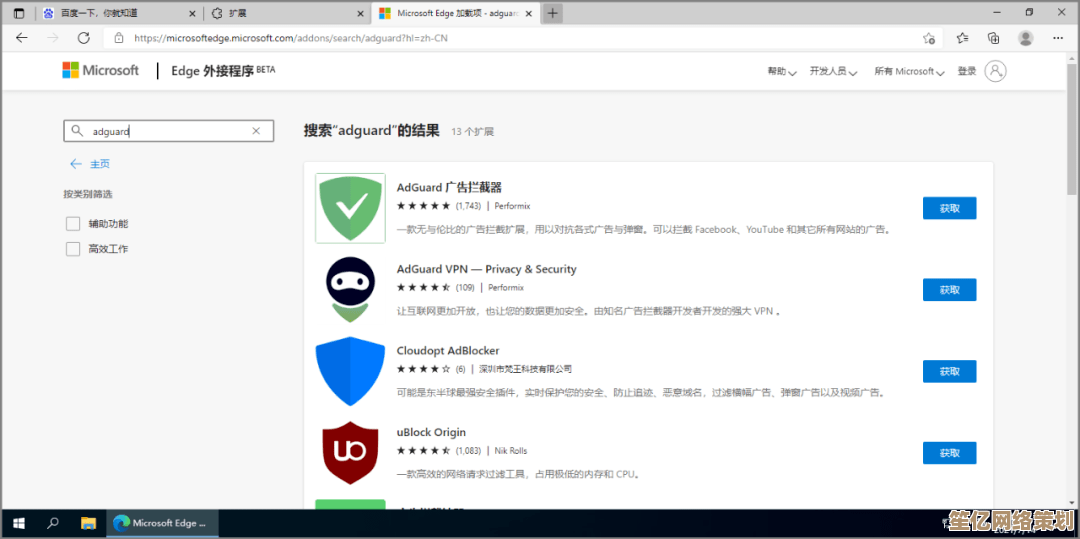
Task: Get the Cloudopt AdBlocker extension
Action: (949, 371)
